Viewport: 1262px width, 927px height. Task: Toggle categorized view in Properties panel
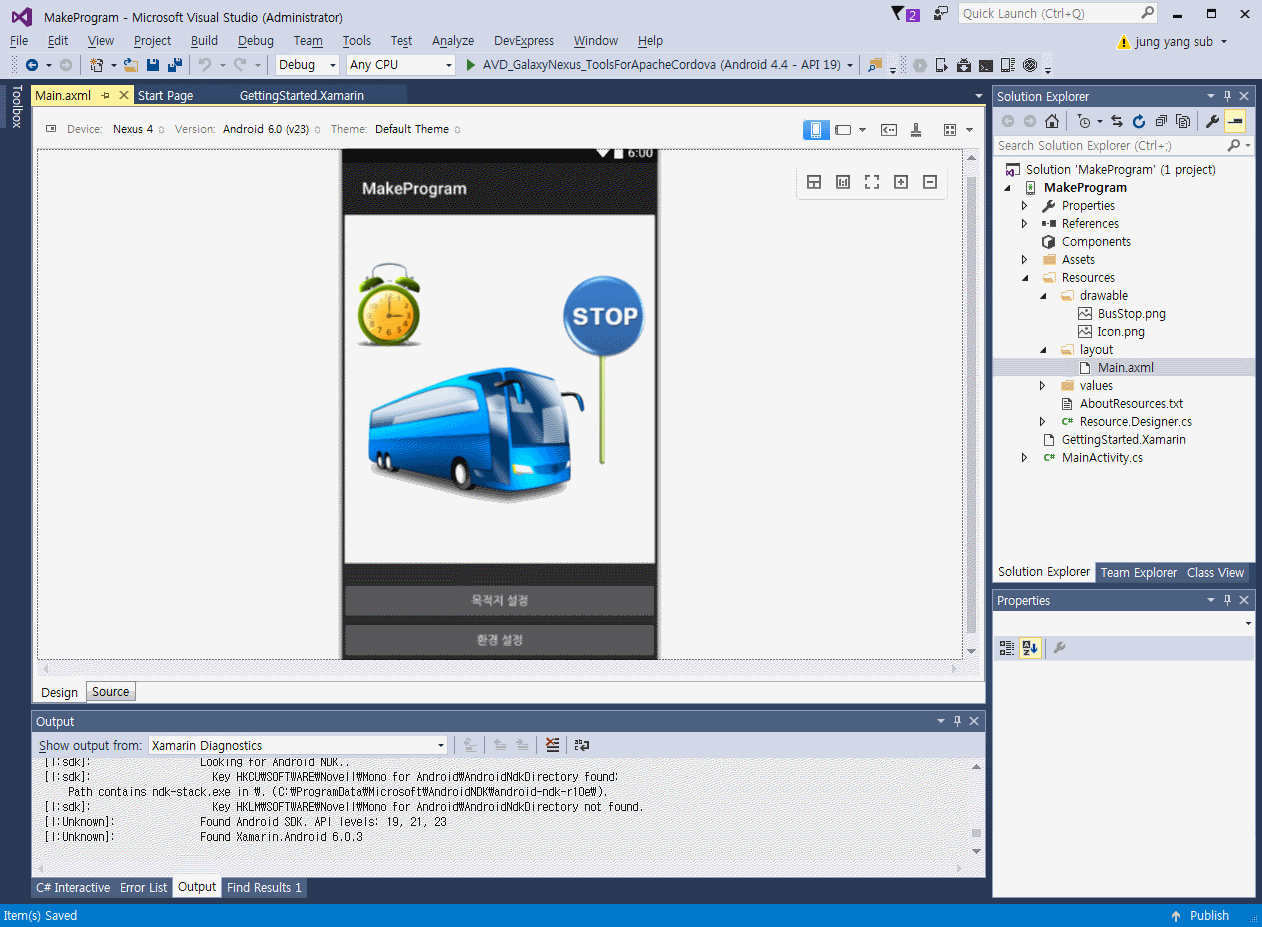pyautogui.click(x=1007, y=648)
